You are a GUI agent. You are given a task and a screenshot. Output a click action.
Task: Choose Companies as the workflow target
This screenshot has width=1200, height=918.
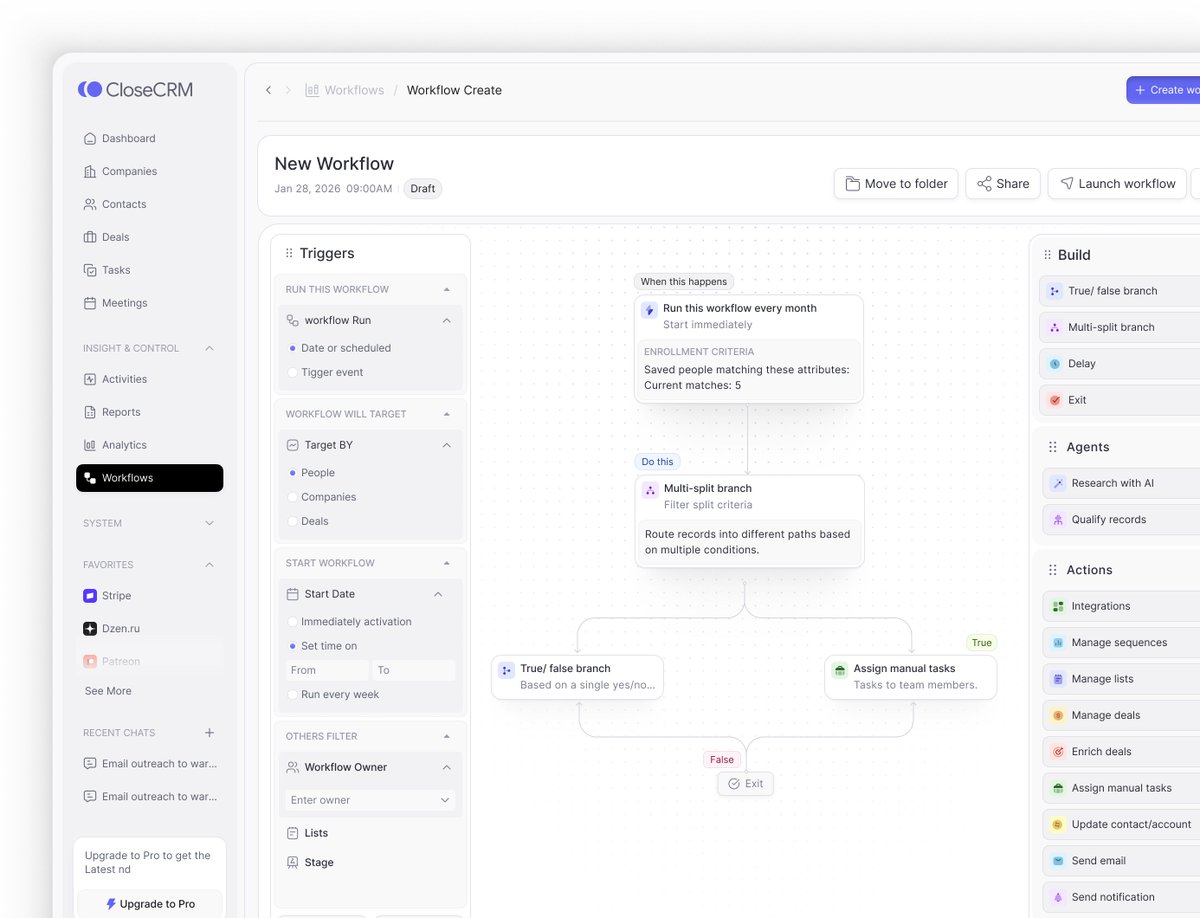tap(293, 496)
